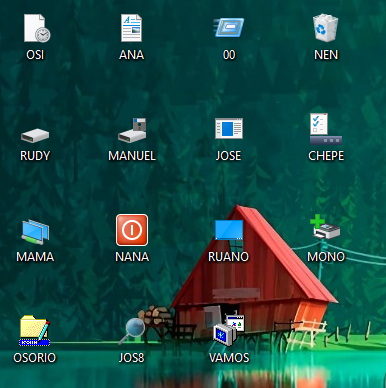
Task: Select the RUDY hard drive icon
Action: [x=35, y=136]
